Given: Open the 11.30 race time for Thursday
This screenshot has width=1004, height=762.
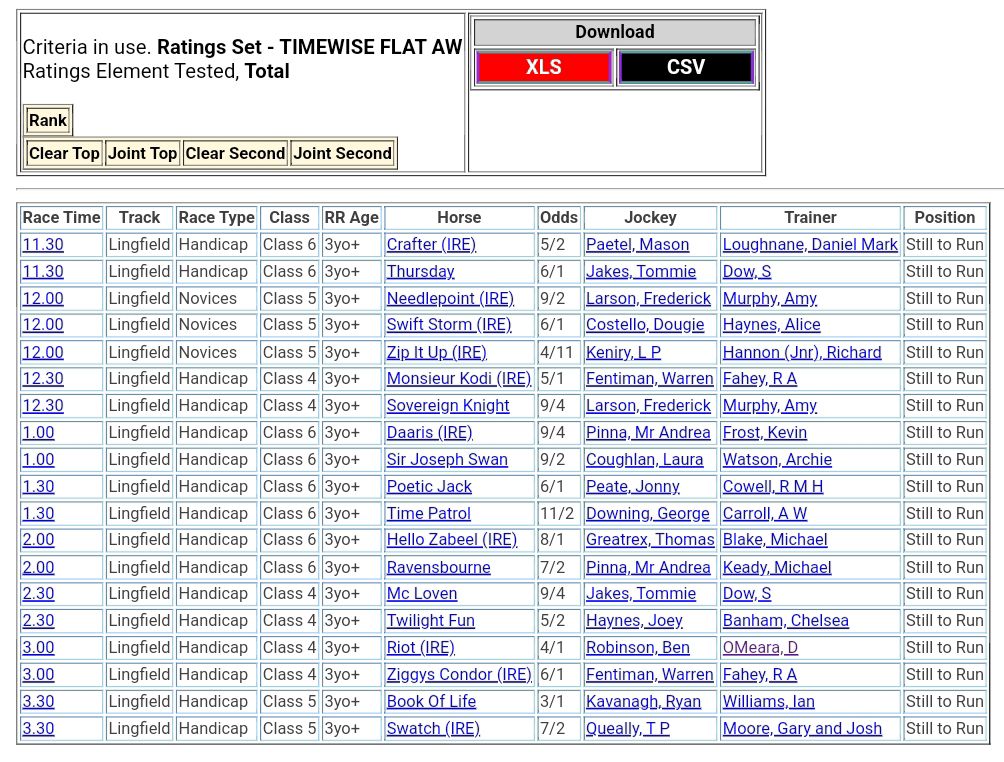Looking at the screenshot, I should point(43,271).
